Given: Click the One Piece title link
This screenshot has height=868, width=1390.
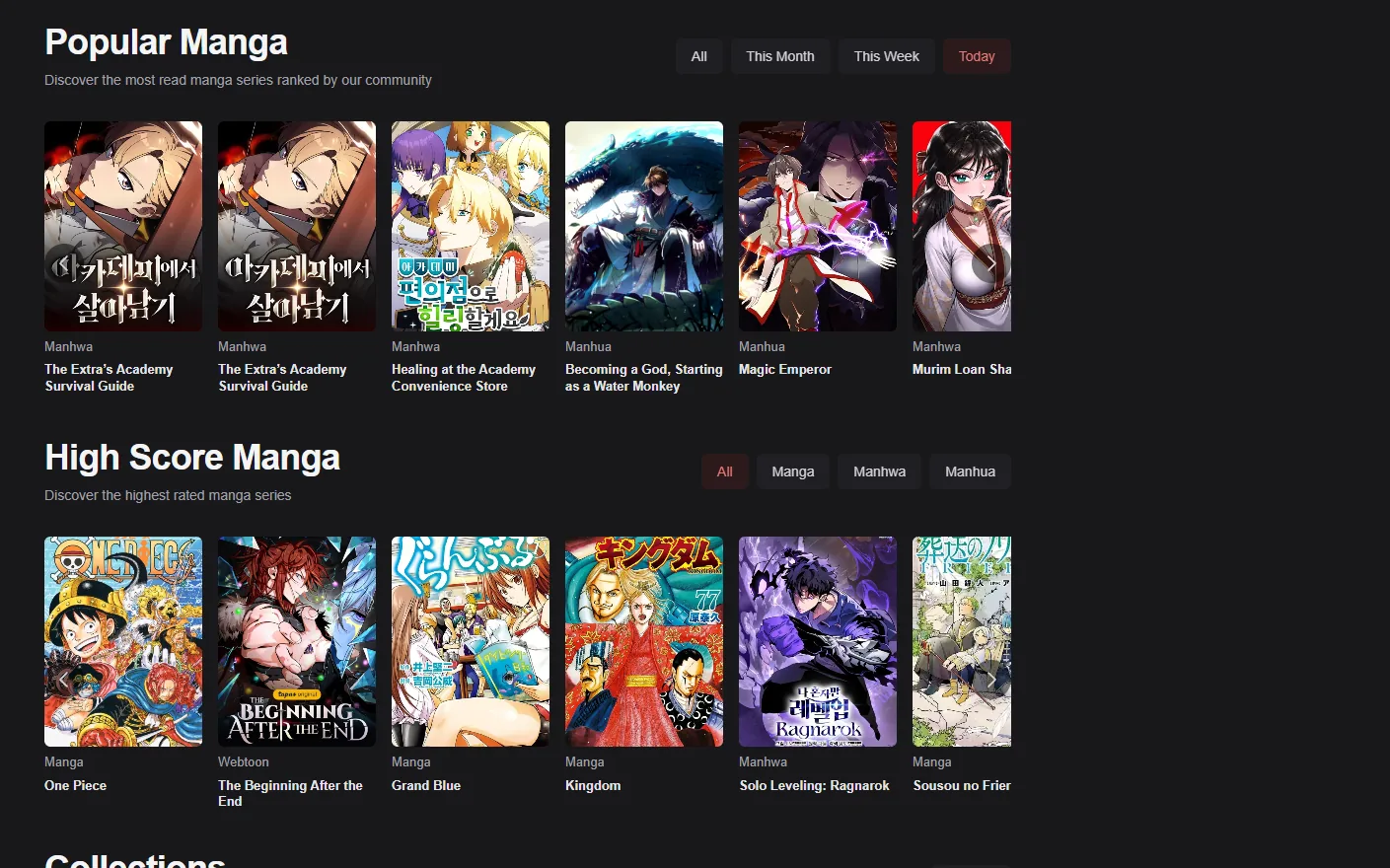Looking at the screenshot, I should [75, 785].
